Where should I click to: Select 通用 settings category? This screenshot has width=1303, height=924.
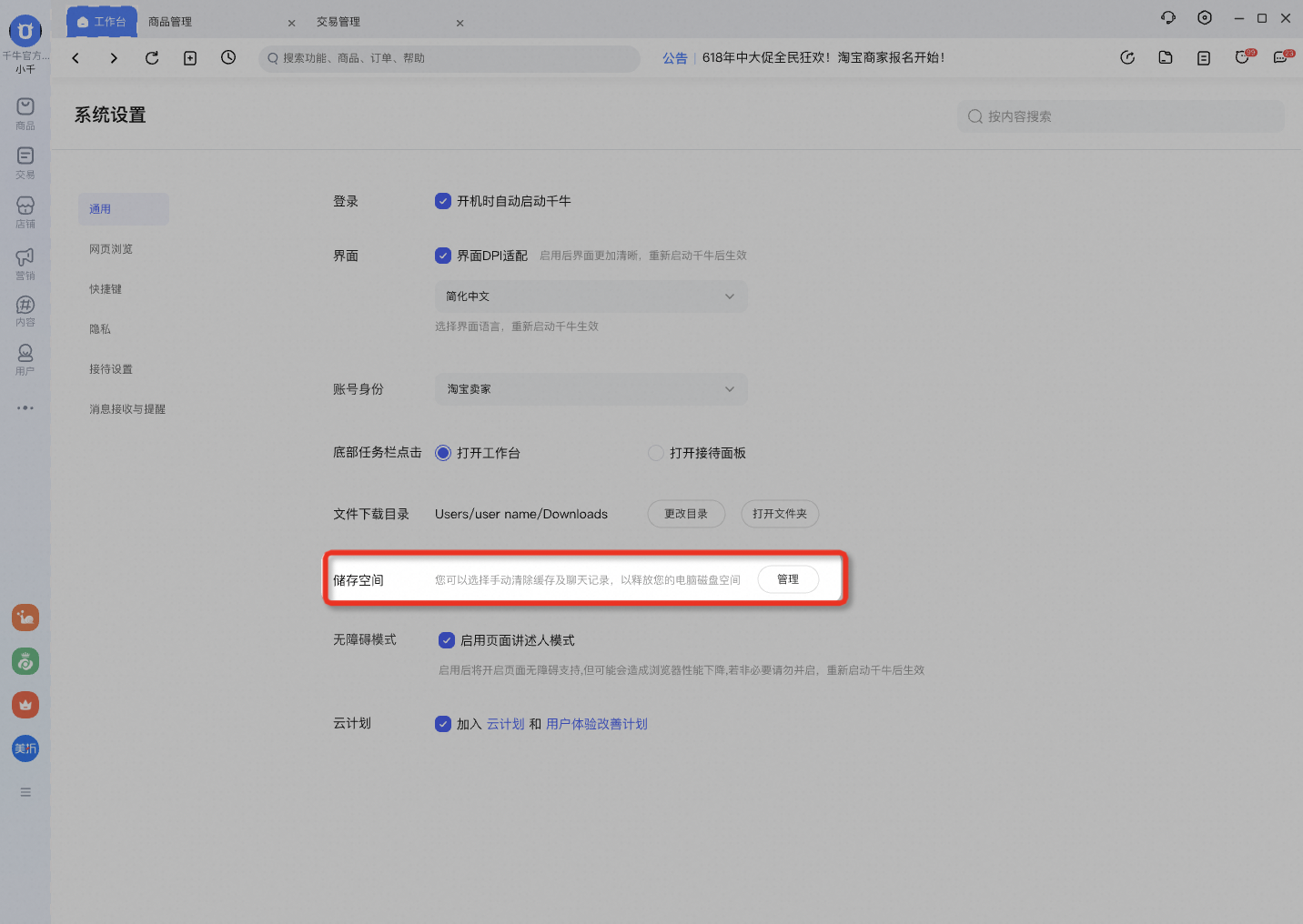pos(124,209)
